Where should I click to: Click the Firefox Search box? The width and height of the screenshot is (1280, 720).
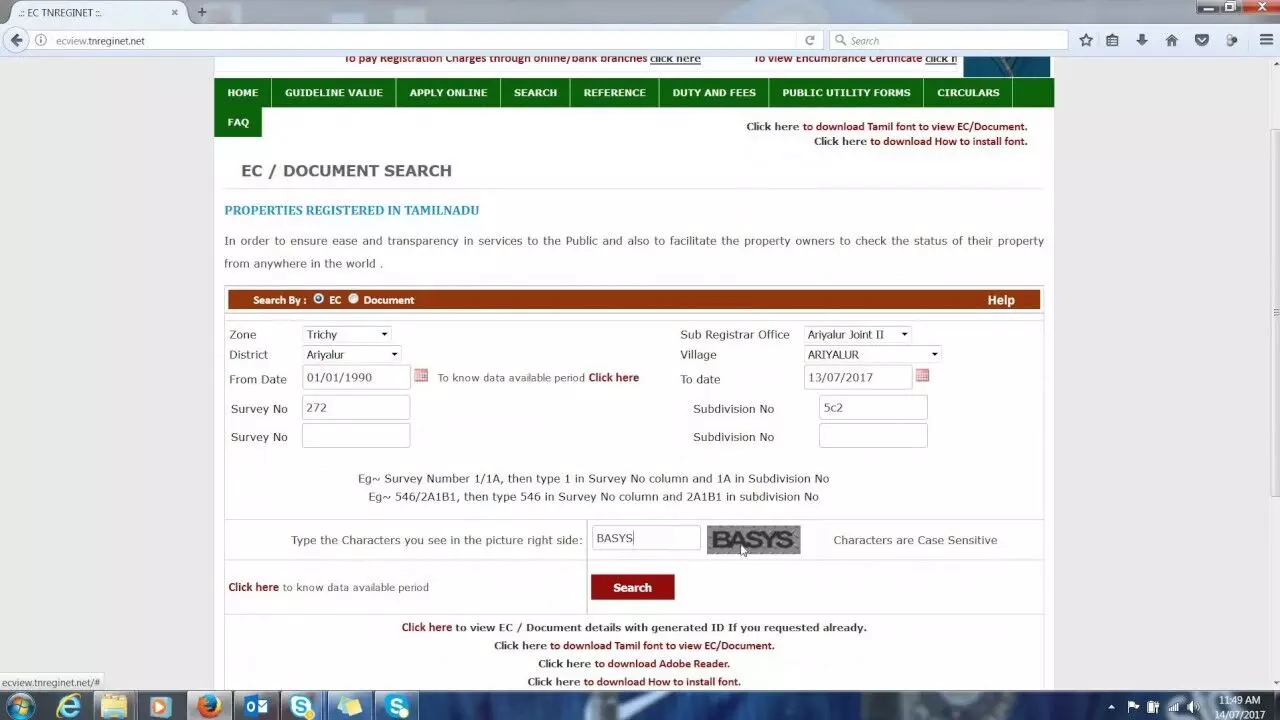(948, 41)
